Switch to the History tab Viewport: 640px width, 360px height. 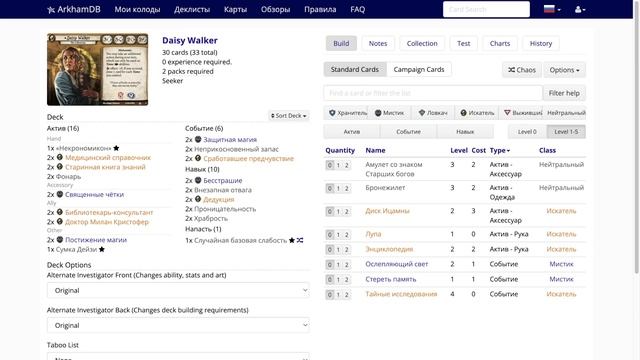coord(541,43)
